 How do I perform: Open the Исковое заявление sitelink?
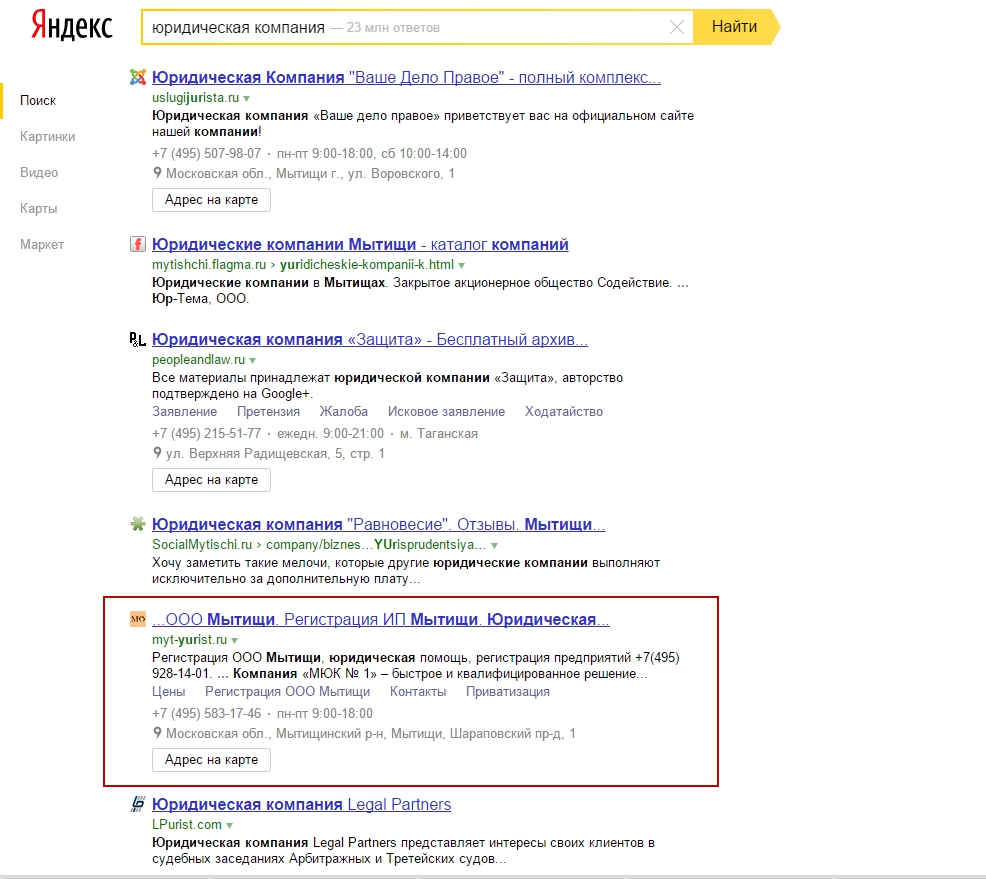446,412
